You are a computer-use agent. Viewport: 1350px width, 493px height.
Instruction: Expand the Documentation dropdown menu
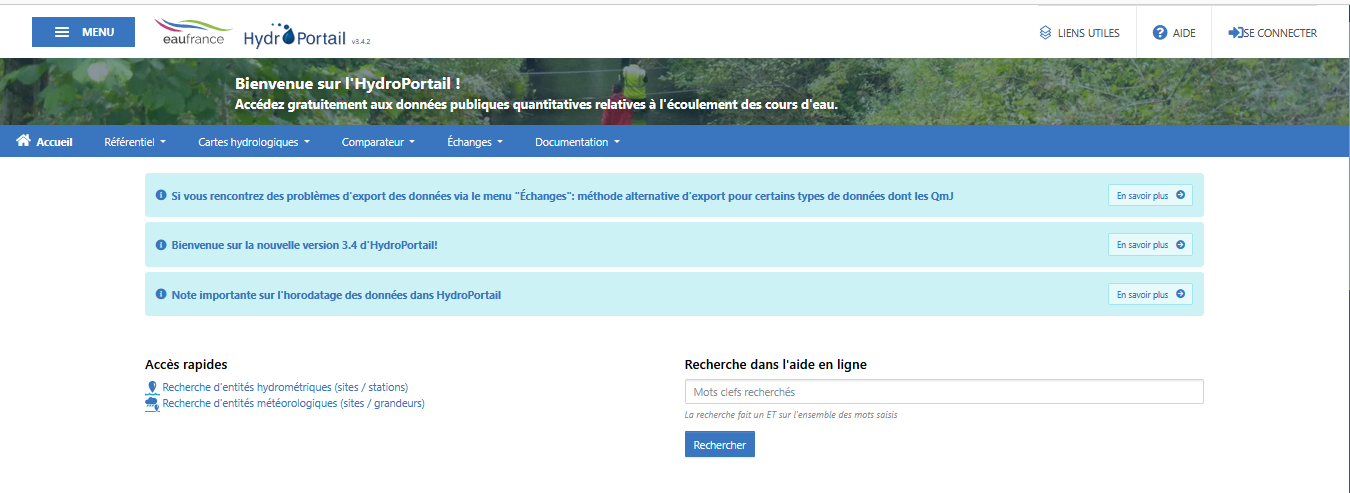click(577, 142)
